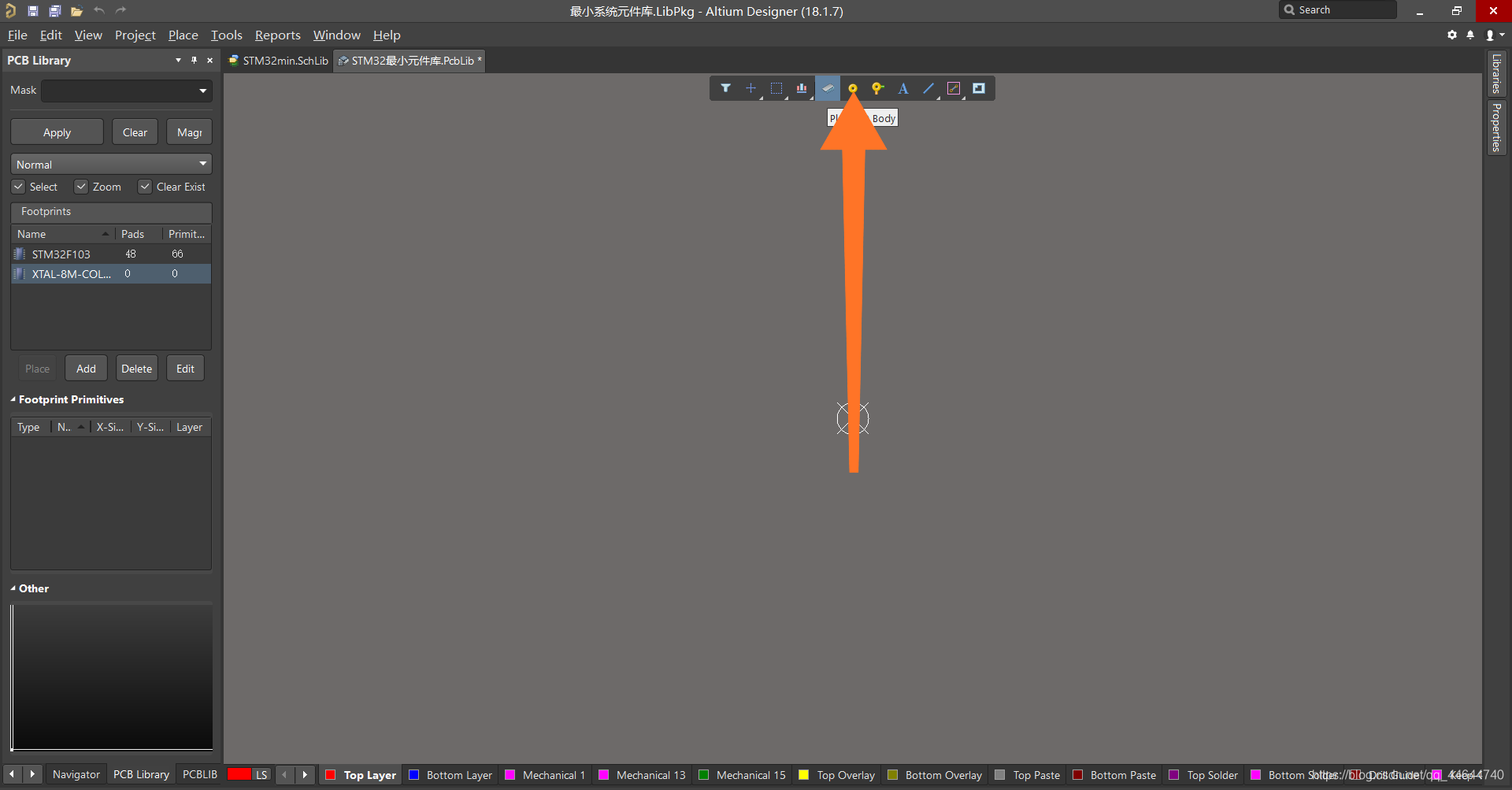Open the File menu
The image size is (1512, 790).
(x=17, y=35)
